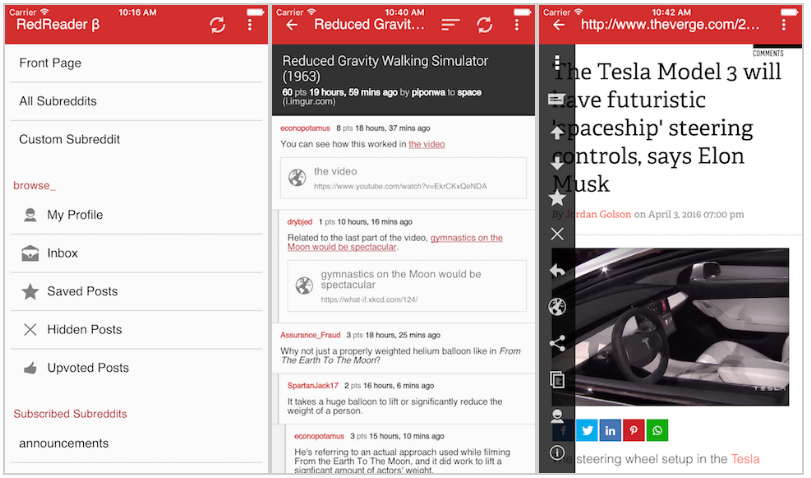
Task: Open Front Page in RedReader menu
Action: (137, 63)
